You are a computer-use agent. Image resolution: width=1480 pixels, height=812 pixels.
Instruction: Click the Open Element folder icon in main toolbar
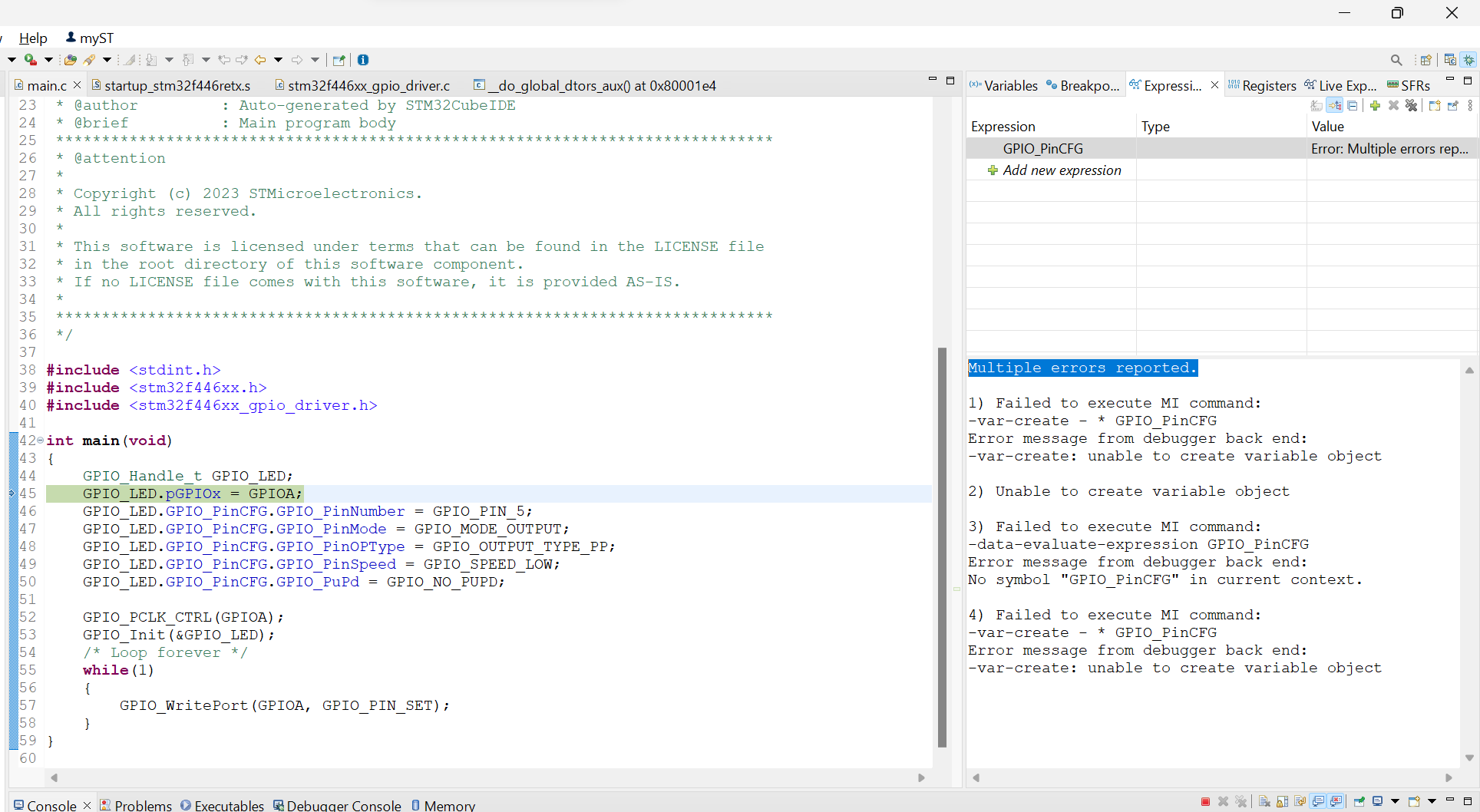pyautogui.click(x=70, y=60)
